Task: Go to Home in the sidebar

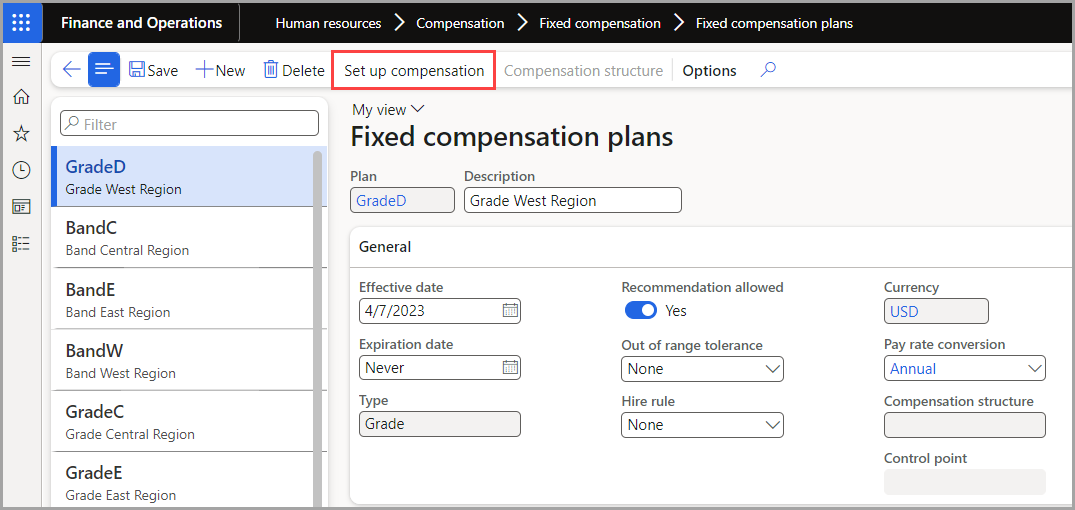Action: 21,97
